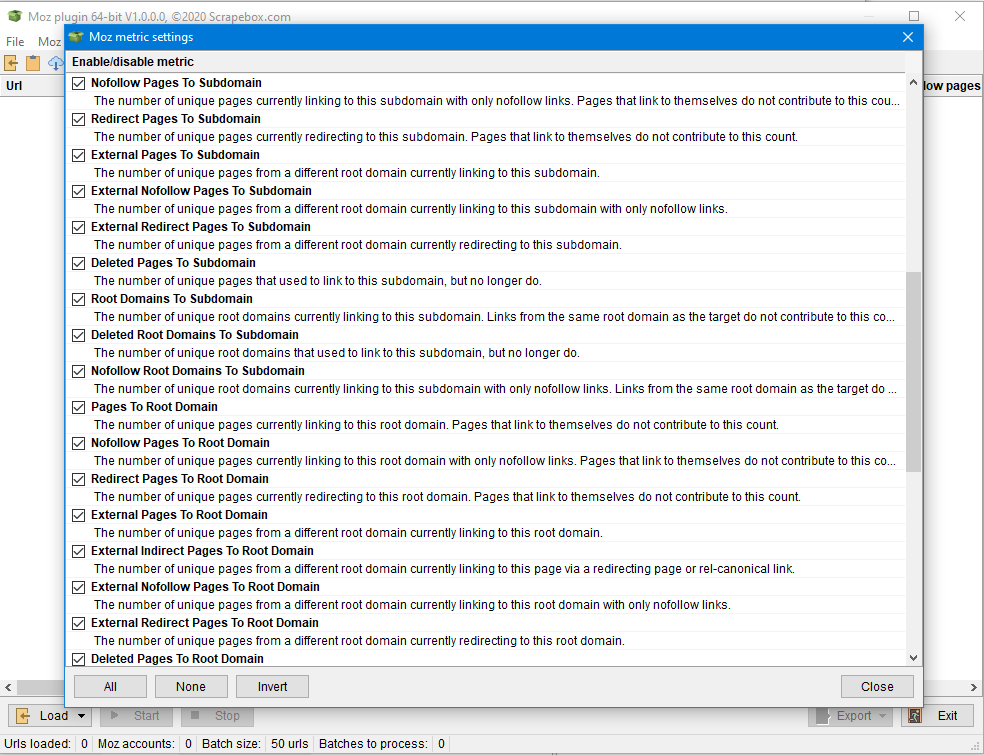Disable External Nofollow Pages To Subdomain
Viewport: 984px width, 755px height.
point(78,191)
